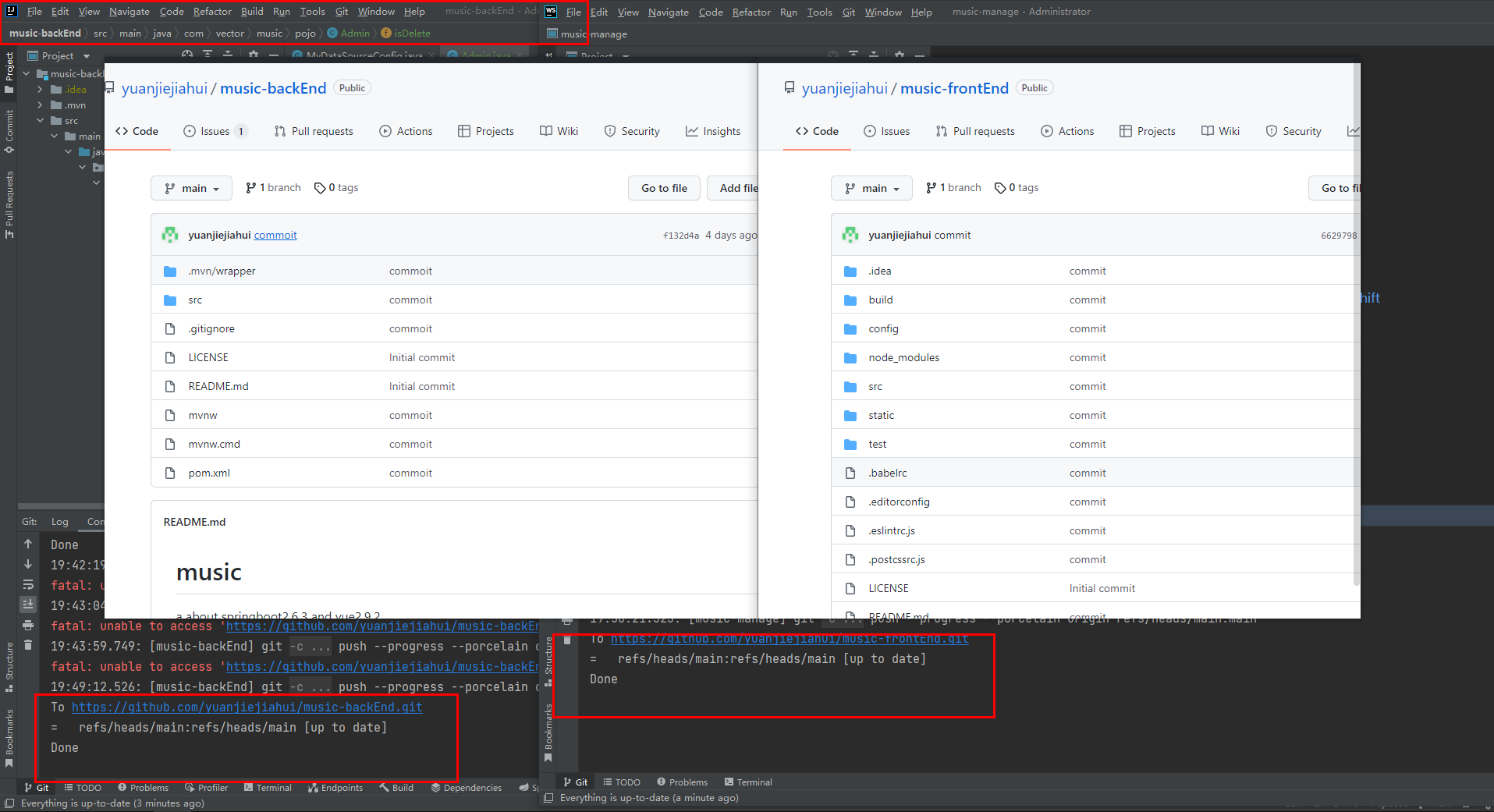Open main branch dropdown in music-backEnd repo

coord(191,188)
